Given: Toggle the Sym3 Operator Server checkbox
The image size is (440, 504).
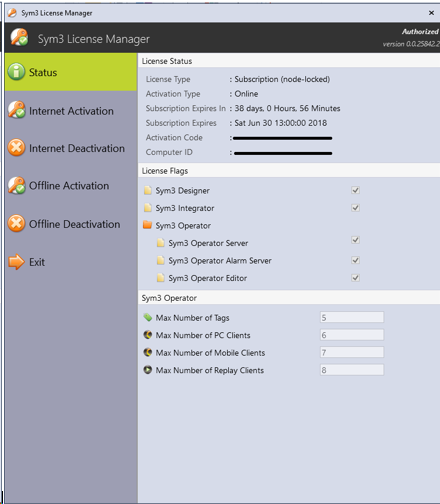Looking at the screenshot, I should (x=355, y=240).
